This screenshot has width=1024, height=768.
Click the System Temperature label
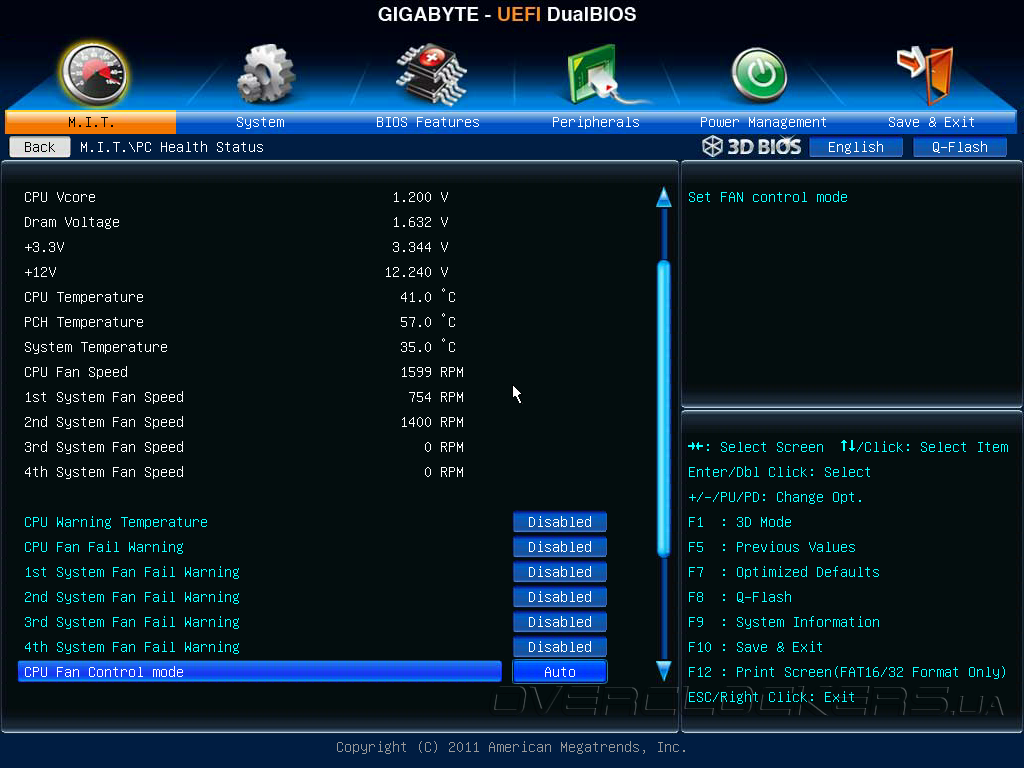click(96, 347)
